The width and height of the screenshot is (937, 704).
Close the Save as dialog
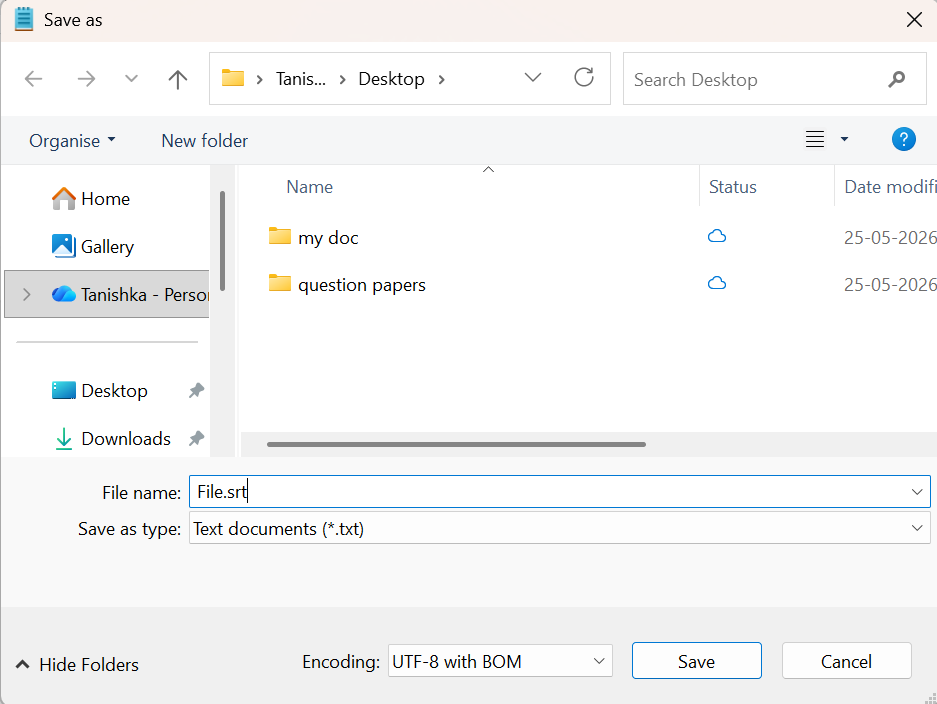coord(914,20)
